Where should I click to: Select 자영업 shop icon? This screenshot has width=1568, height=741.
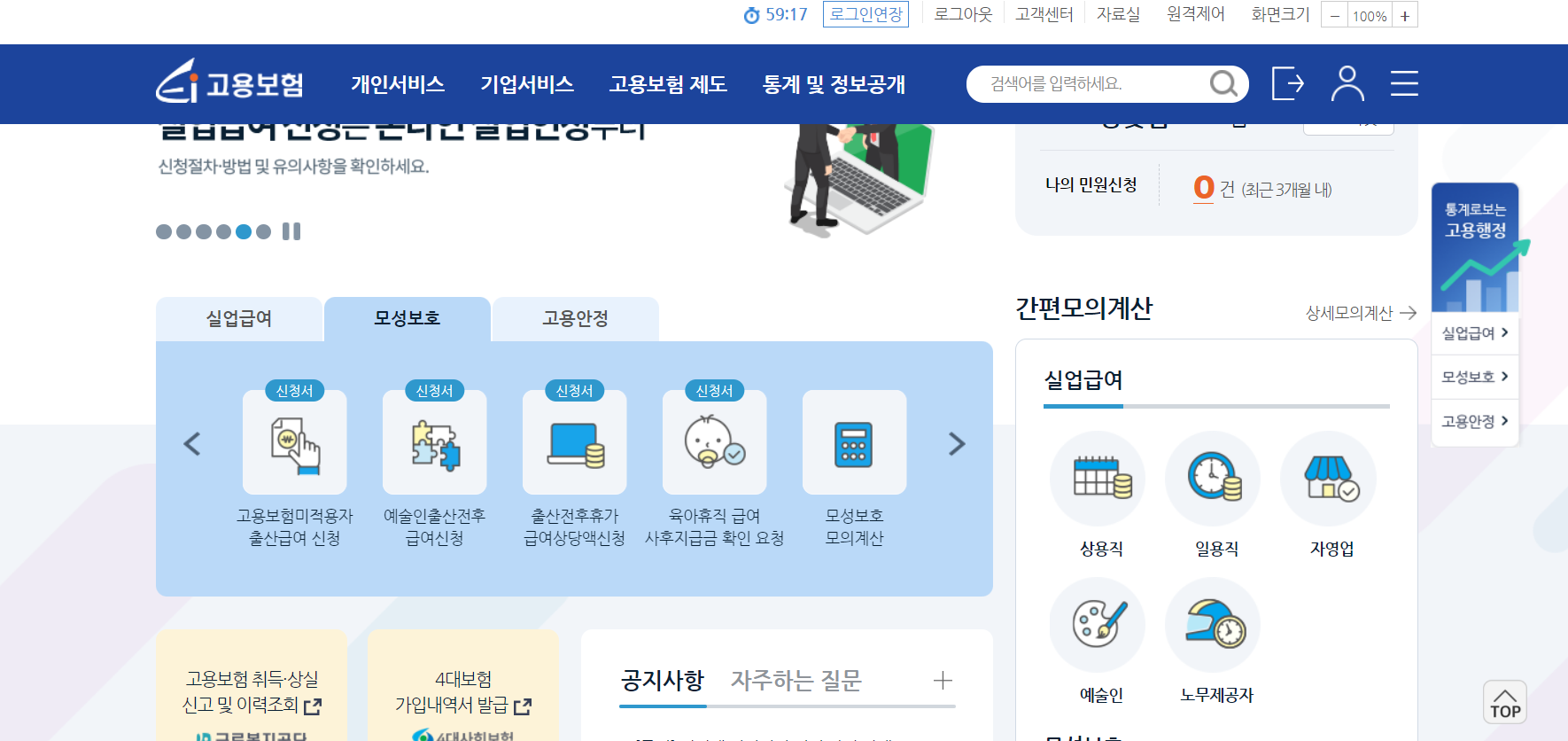[x=1328, y=479]
